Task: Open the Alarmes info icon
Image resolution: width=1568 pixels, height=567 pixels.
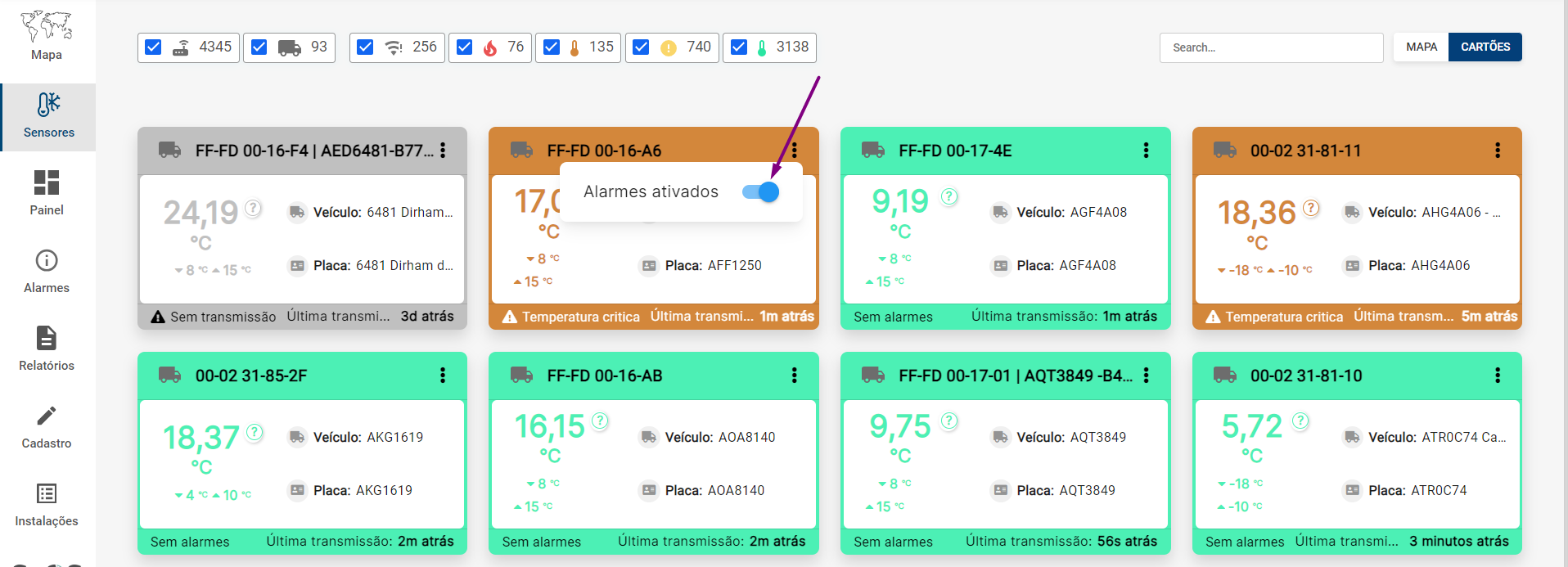Action: [47, 260]
